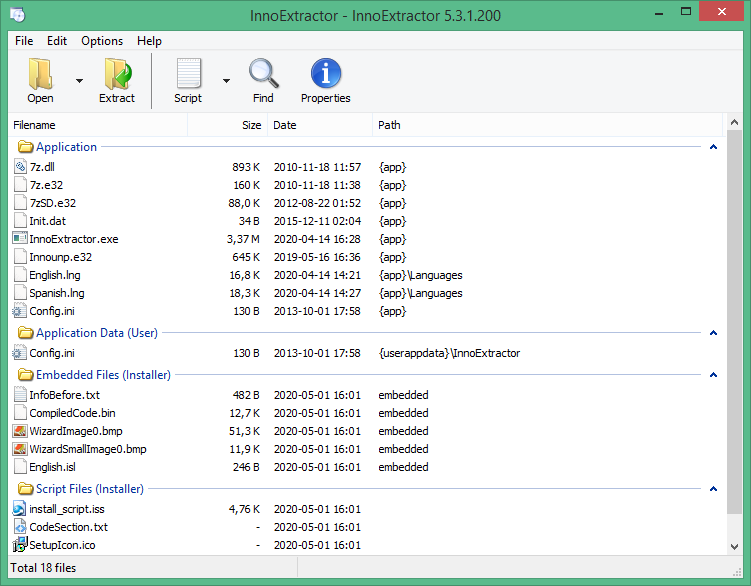
Task: Open the File menu
Action: click(x=24, y=41)
